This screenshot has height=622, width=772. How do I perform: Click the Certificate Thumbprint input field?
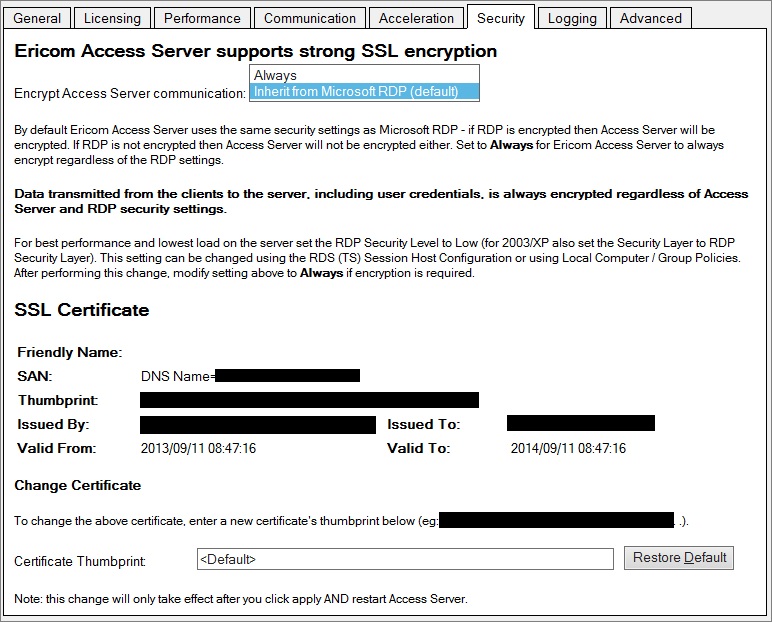coord(405,559)
